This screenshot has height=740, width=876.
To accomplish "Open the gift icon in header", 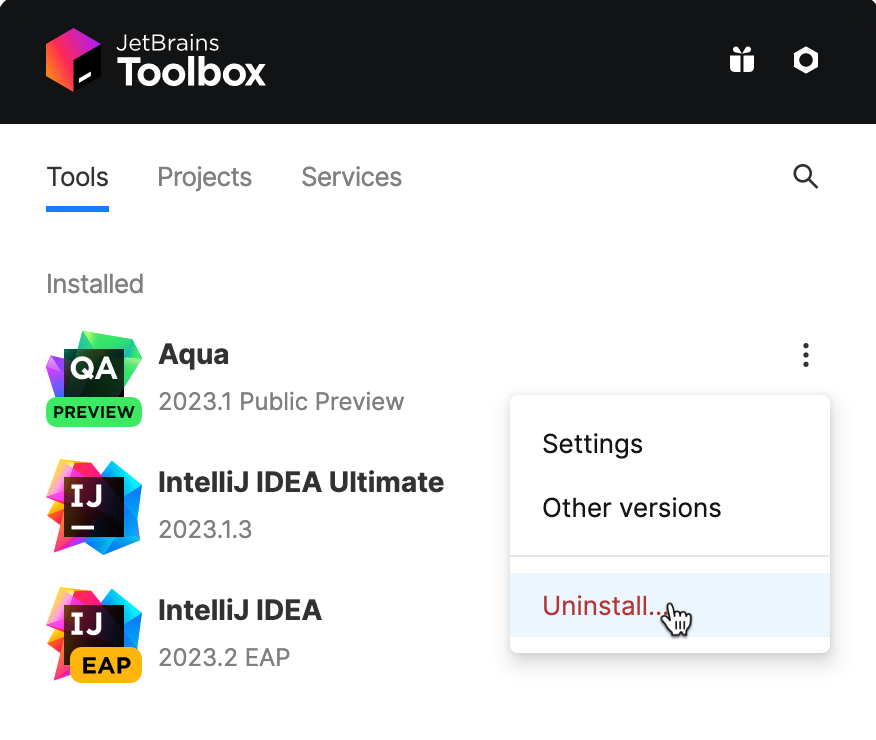I will pyautogui.click(x=741, y=61).
